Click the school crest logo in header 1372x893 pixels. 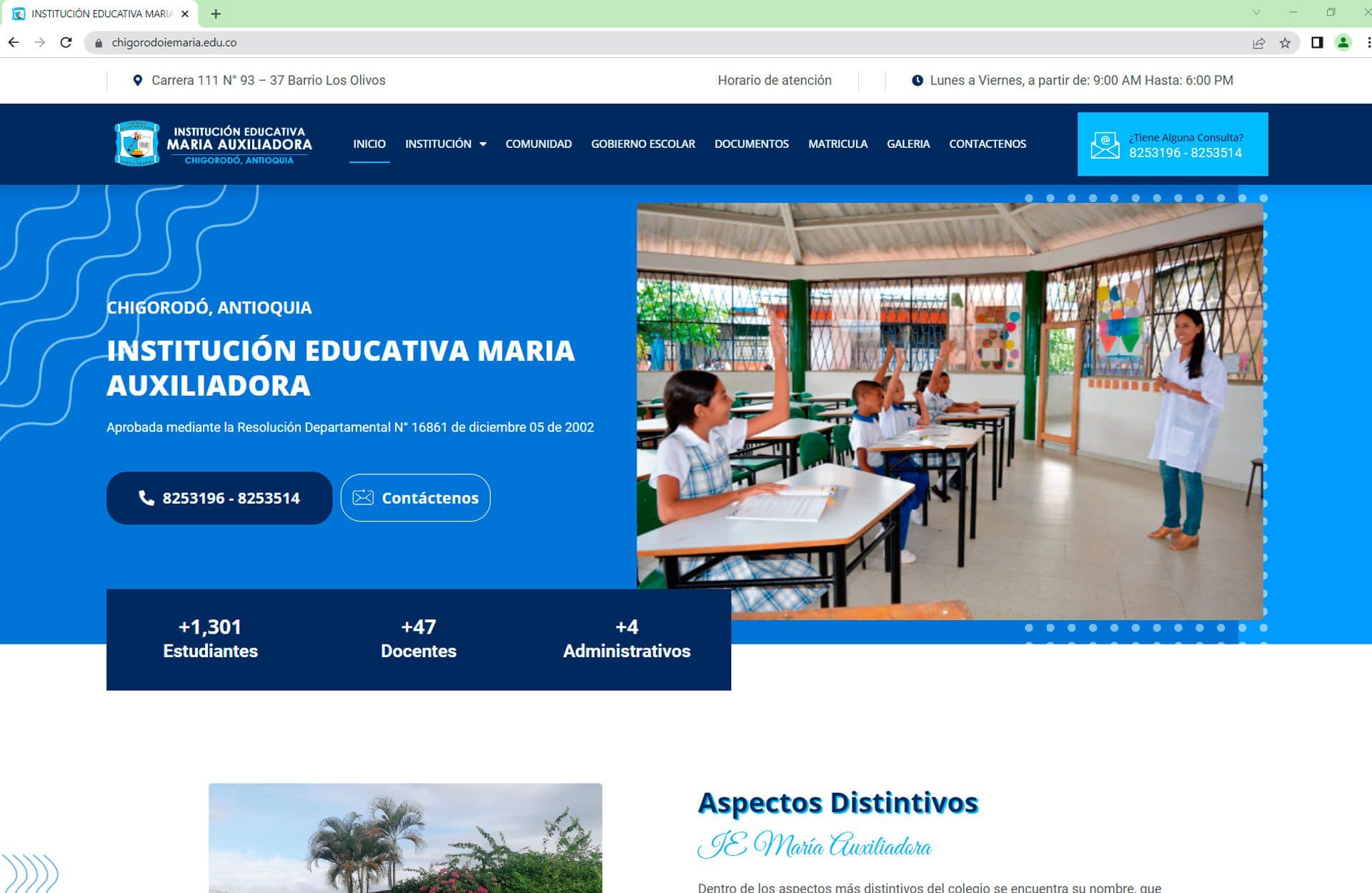pos(137,144)
